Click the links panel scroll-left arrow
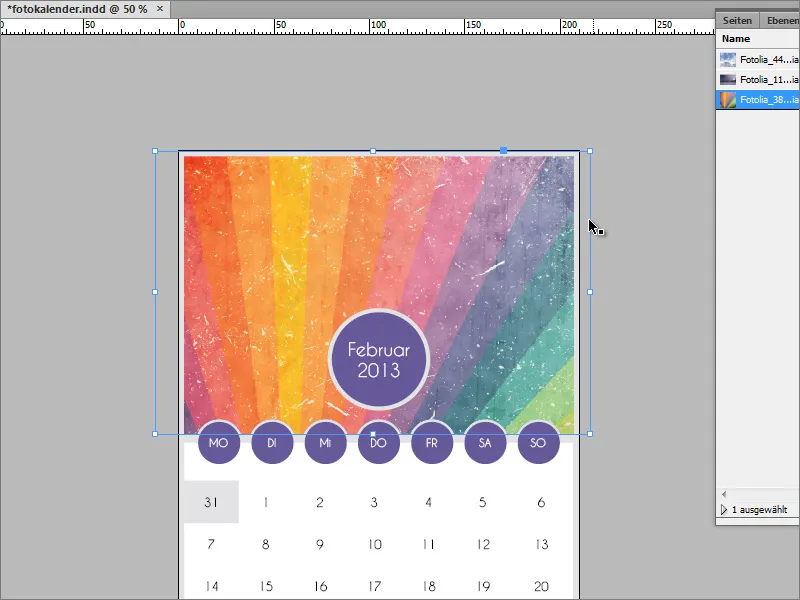Screen dimensions: 800x600 [x=723, y=494]
